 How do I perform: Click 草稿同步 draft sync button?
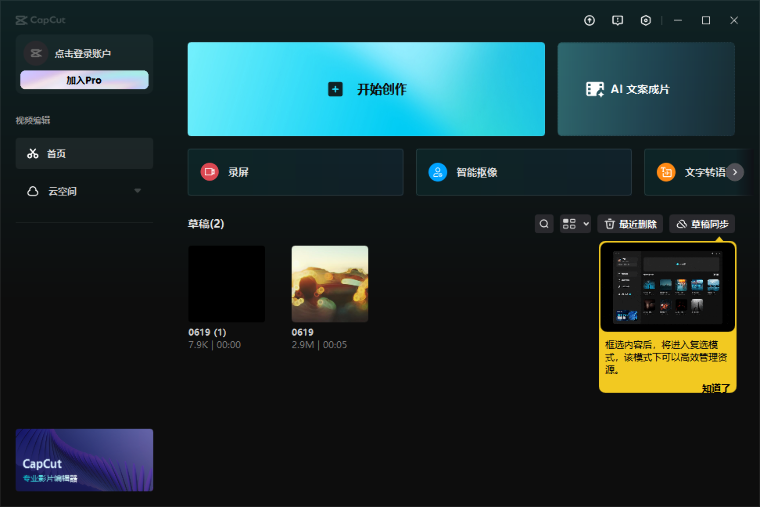(701, 224)
